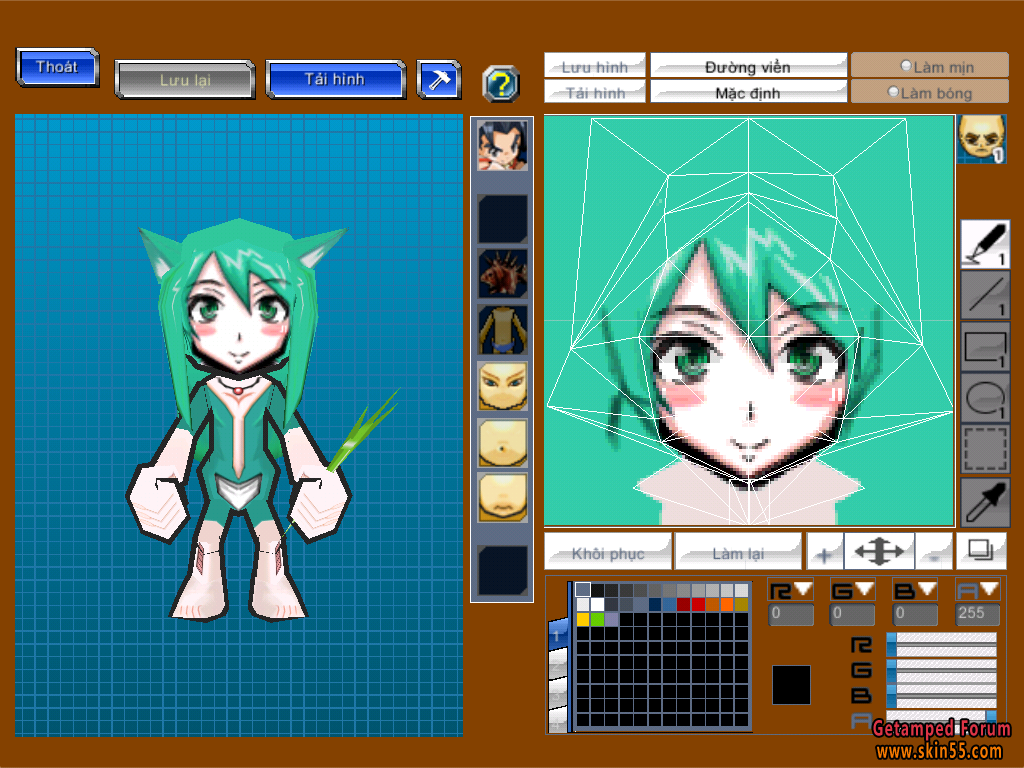1024x768 pixels.
Task: Open the R channel dropdown arrow
Action: tap(803, 589)
